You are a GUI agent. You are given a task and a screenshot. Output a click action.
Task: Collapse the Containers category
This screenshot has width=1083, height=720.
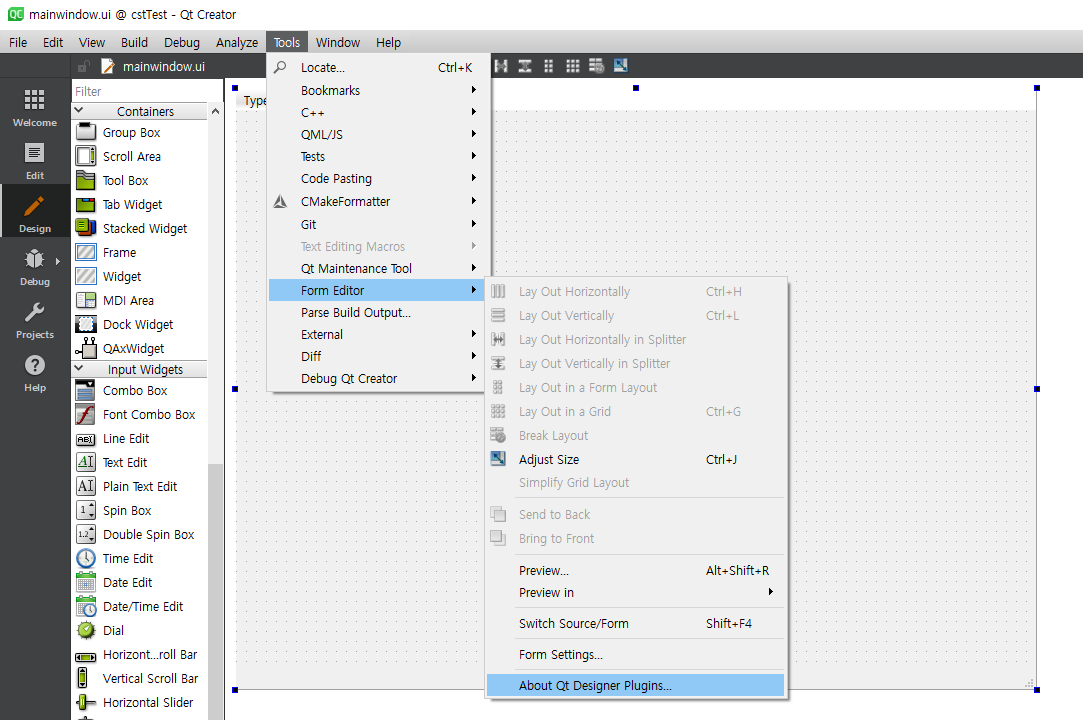pyautogui.click(x=79, y=111)
